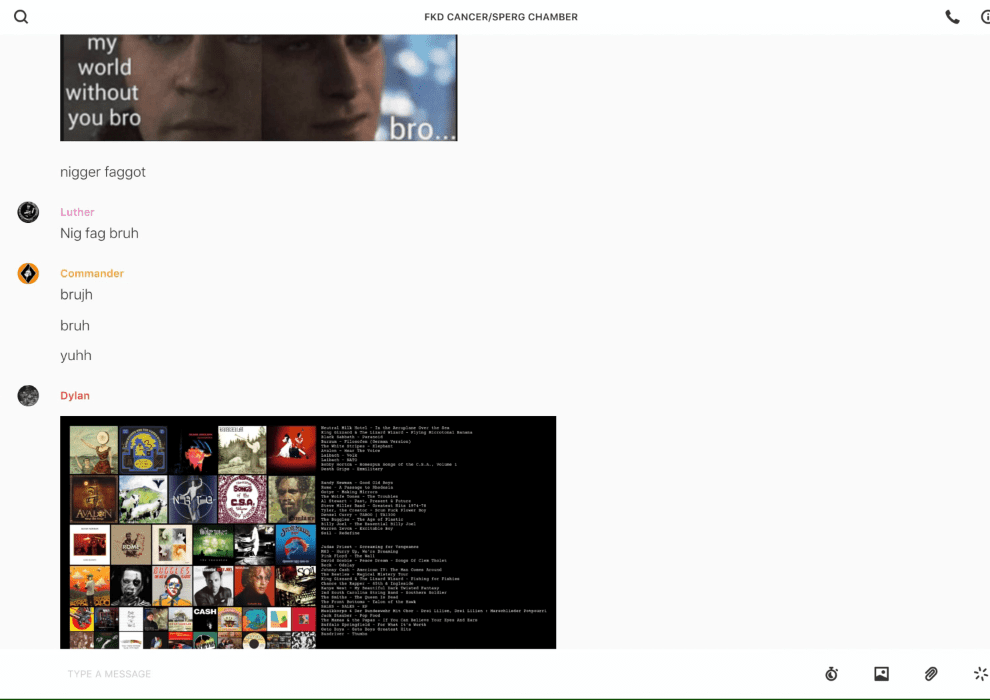Open the GIF image at the top
Screen dimensions: 990x700
click(258, 88)
